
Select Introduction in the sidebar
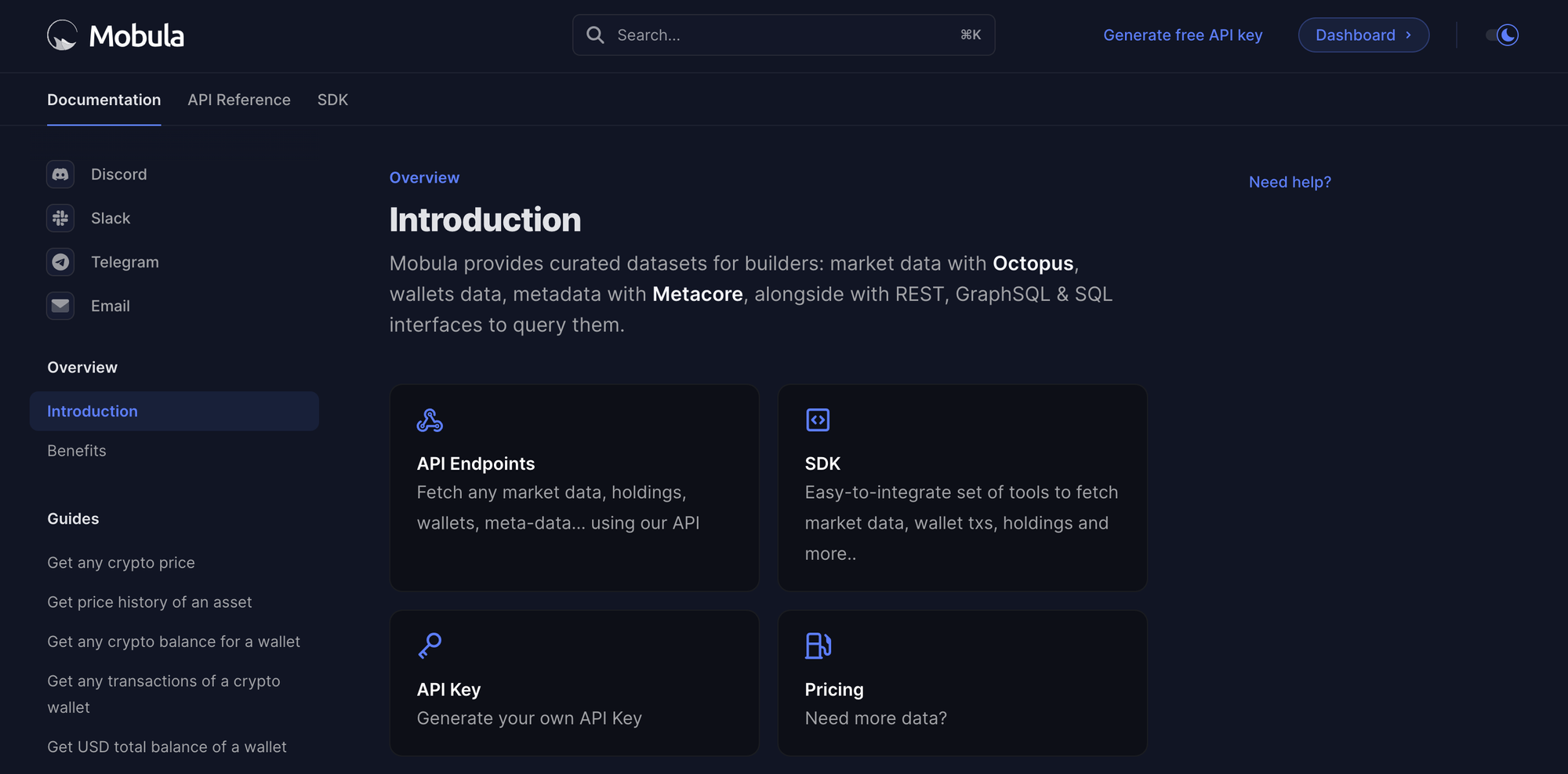(x=174, y=411)
